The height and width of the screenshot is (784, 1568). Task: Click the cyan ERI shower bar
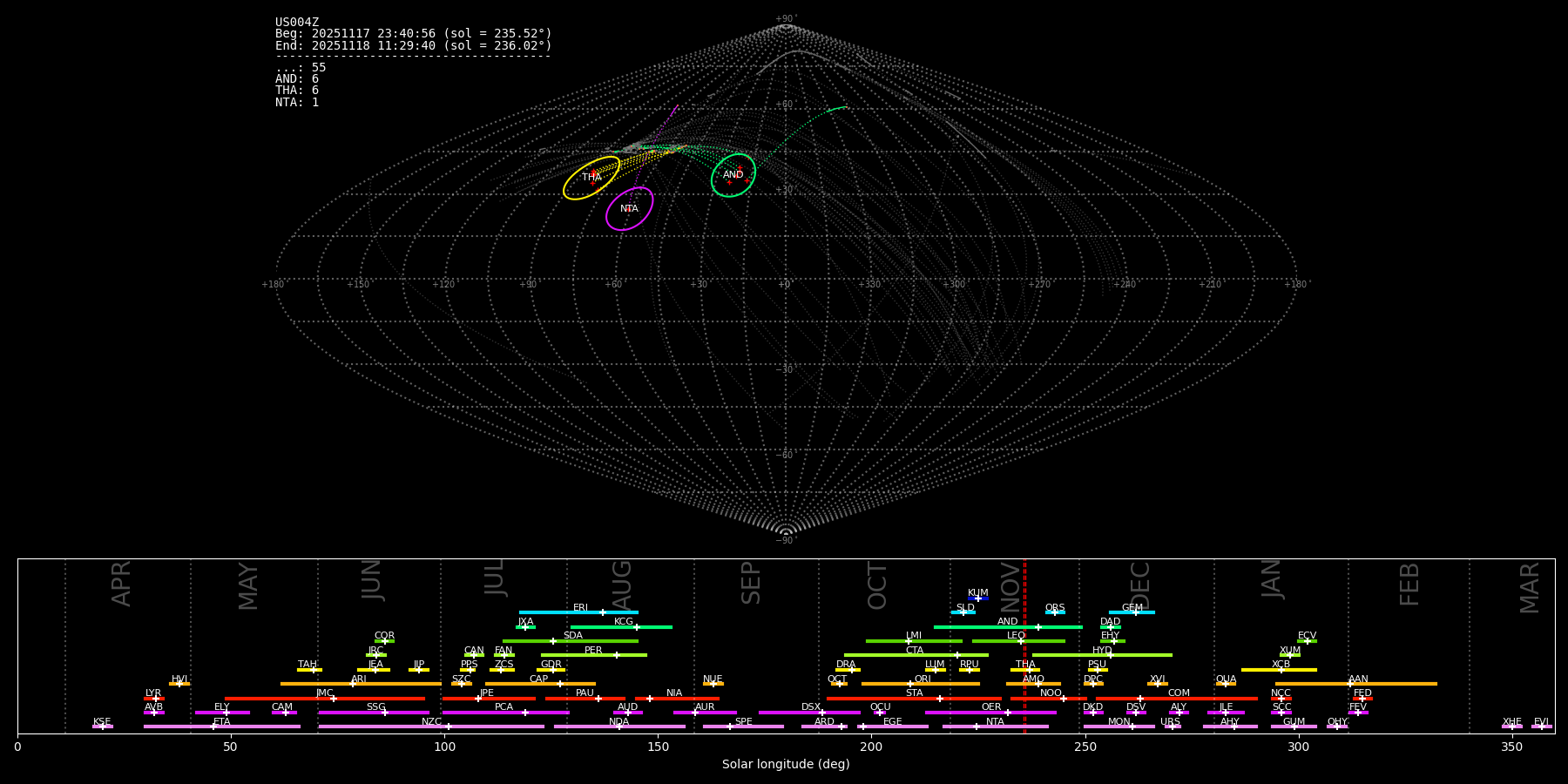tap(578, 612)
